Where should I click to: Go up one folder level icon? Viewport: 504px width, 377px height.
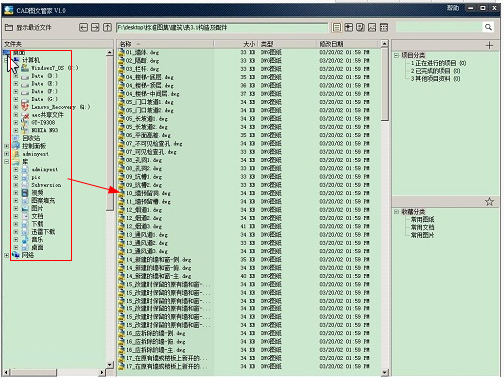pyautogui.click(x=107, y=27)
